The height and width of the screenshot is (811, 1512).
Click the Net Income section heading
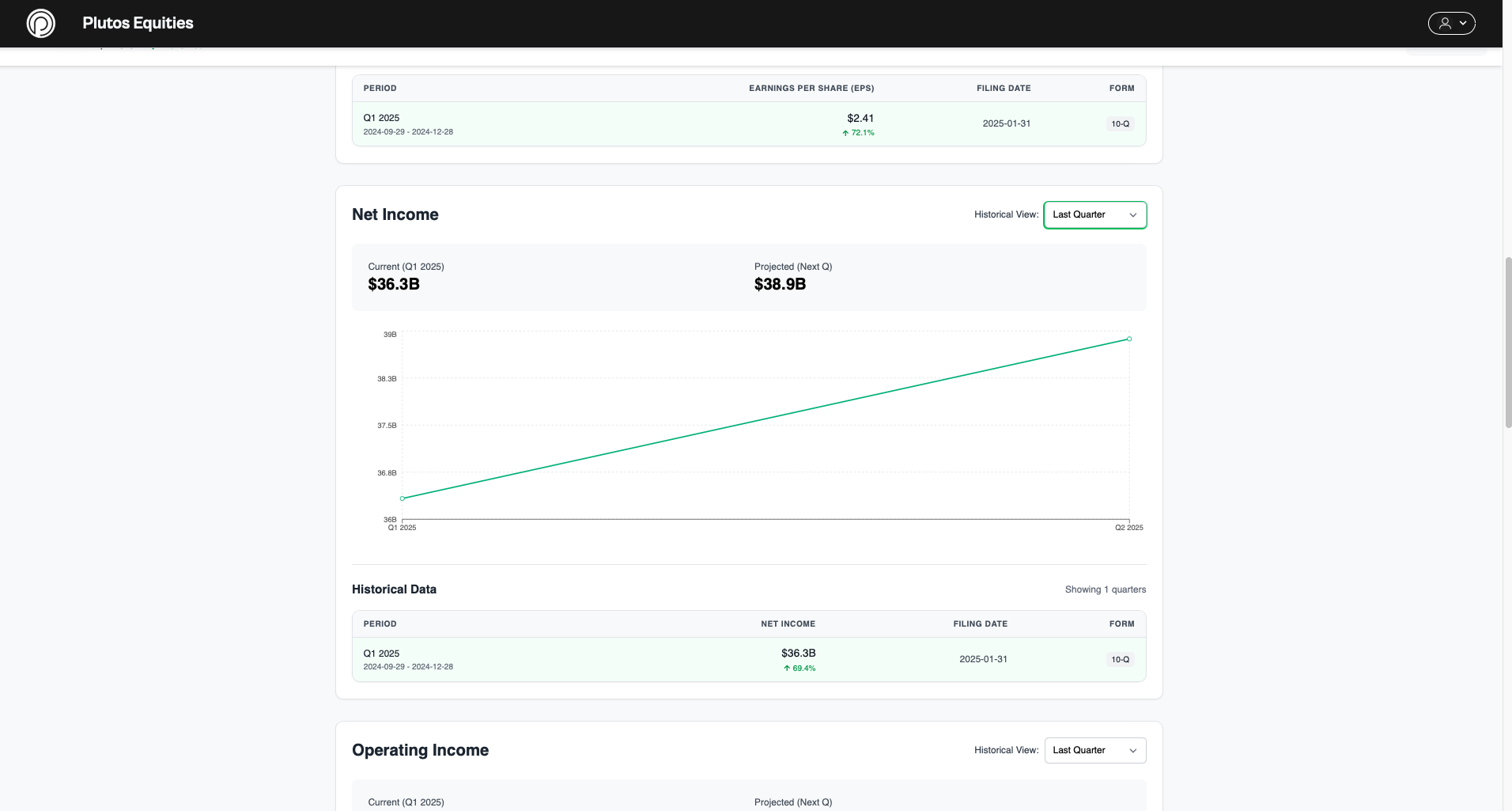click(x=395, y=214)
